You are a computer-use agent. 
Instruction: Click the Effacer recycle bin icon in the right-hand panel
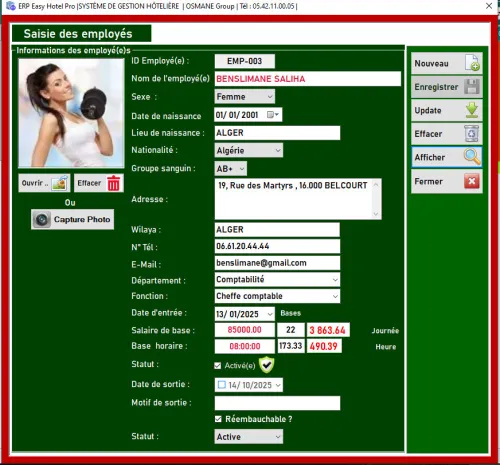tap(472, 134)
